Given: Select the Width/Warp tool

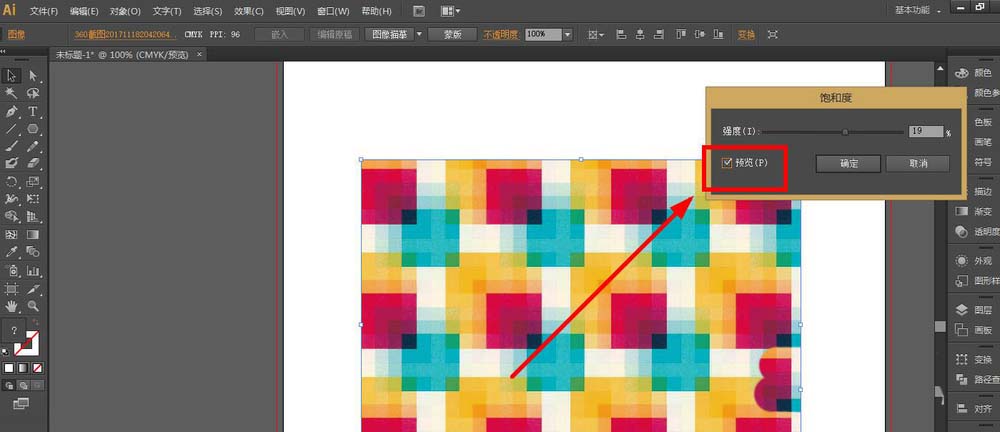Looking at the screenshot, I should (x=11, y=199).
